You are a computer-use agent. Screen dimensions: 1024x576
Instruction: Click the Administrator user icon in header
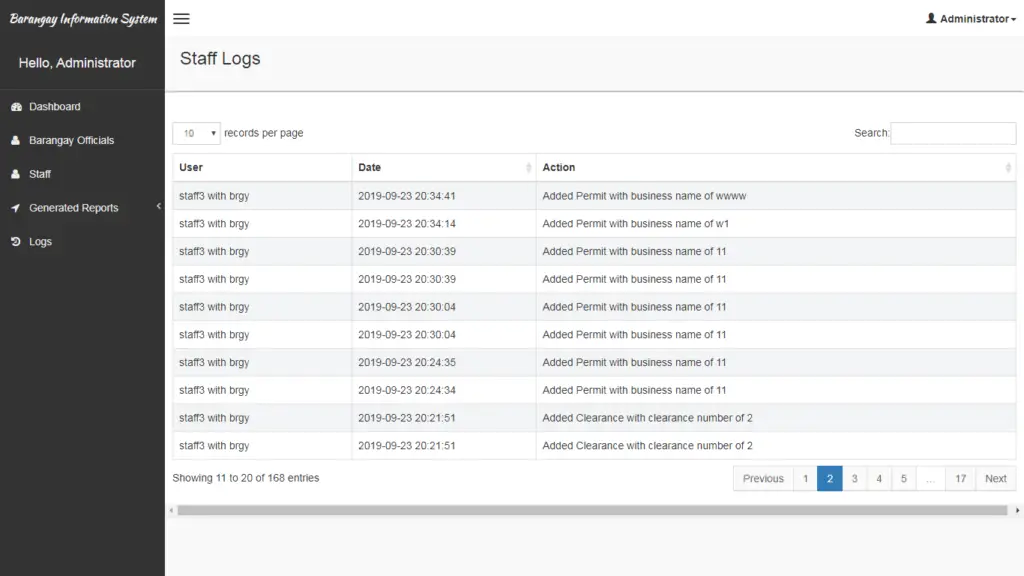click(932, 18)
